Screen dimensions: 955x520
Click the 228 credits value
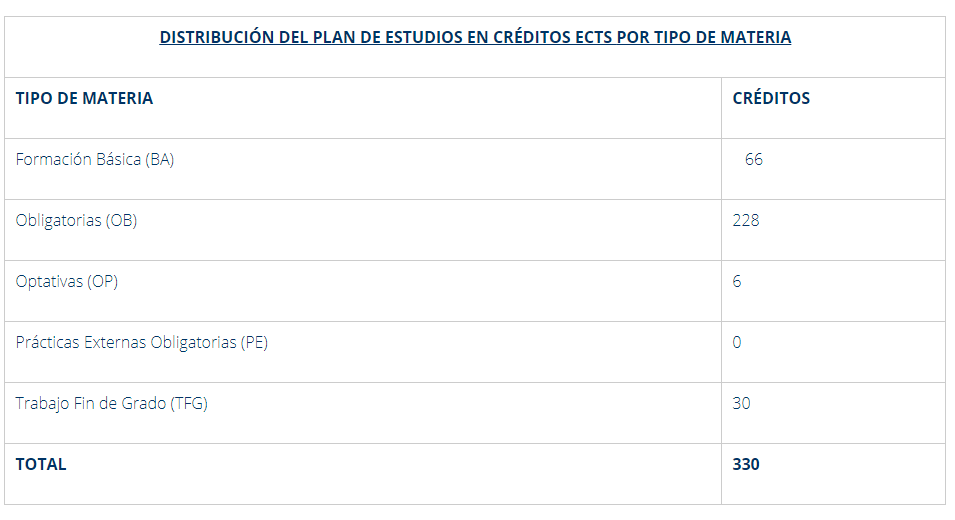coord(746,221)
